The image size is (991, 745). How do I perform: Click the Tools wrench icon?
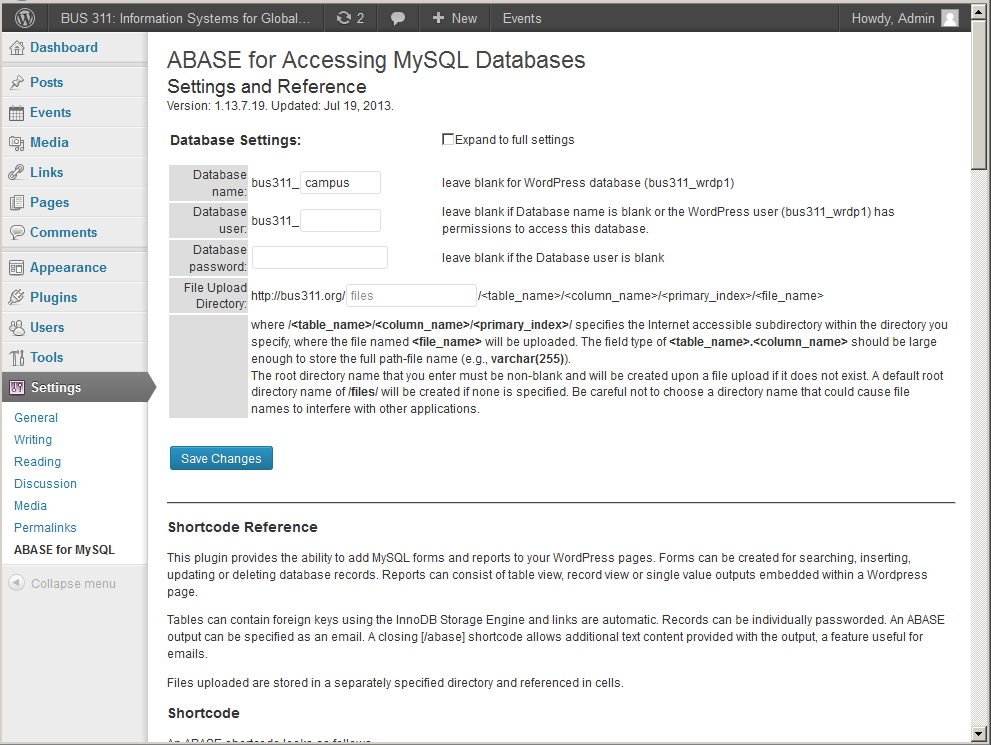(17, 358)
